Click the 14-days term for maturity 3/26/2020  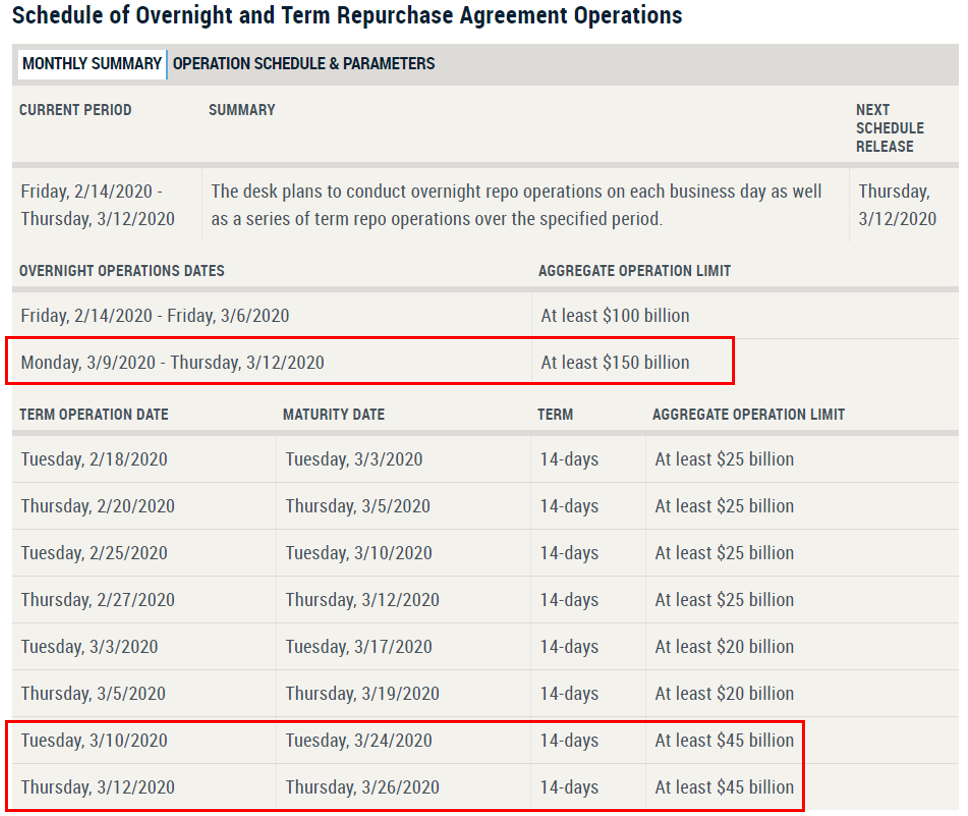click(x=569, y=787)
